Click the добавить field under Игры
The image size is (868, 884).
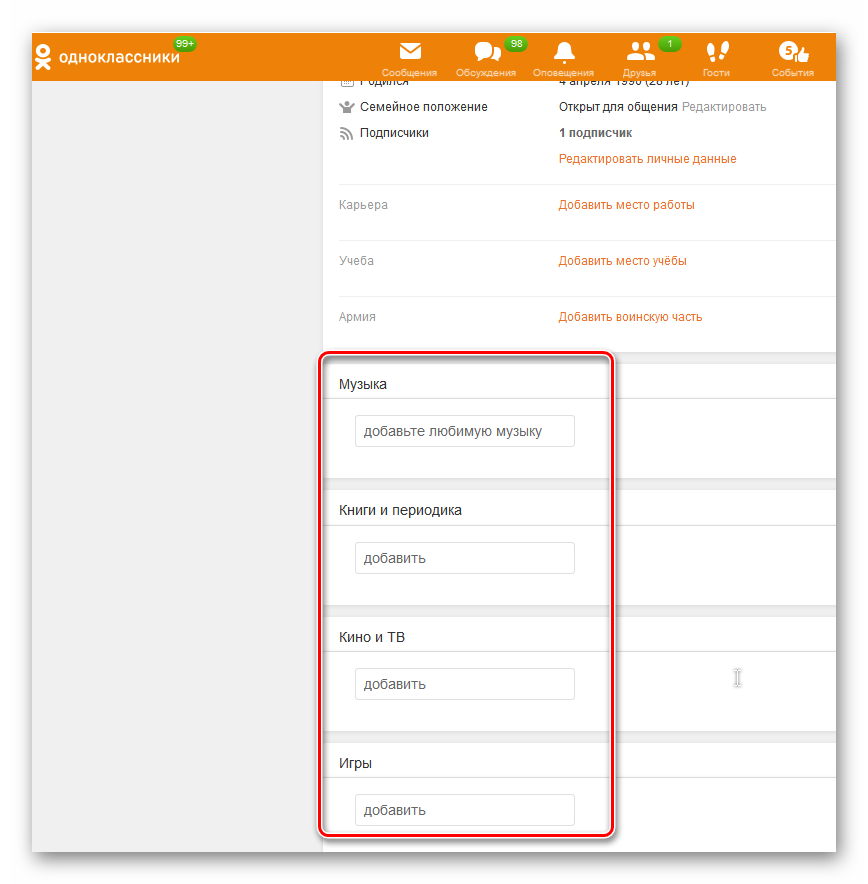[464, 810]
